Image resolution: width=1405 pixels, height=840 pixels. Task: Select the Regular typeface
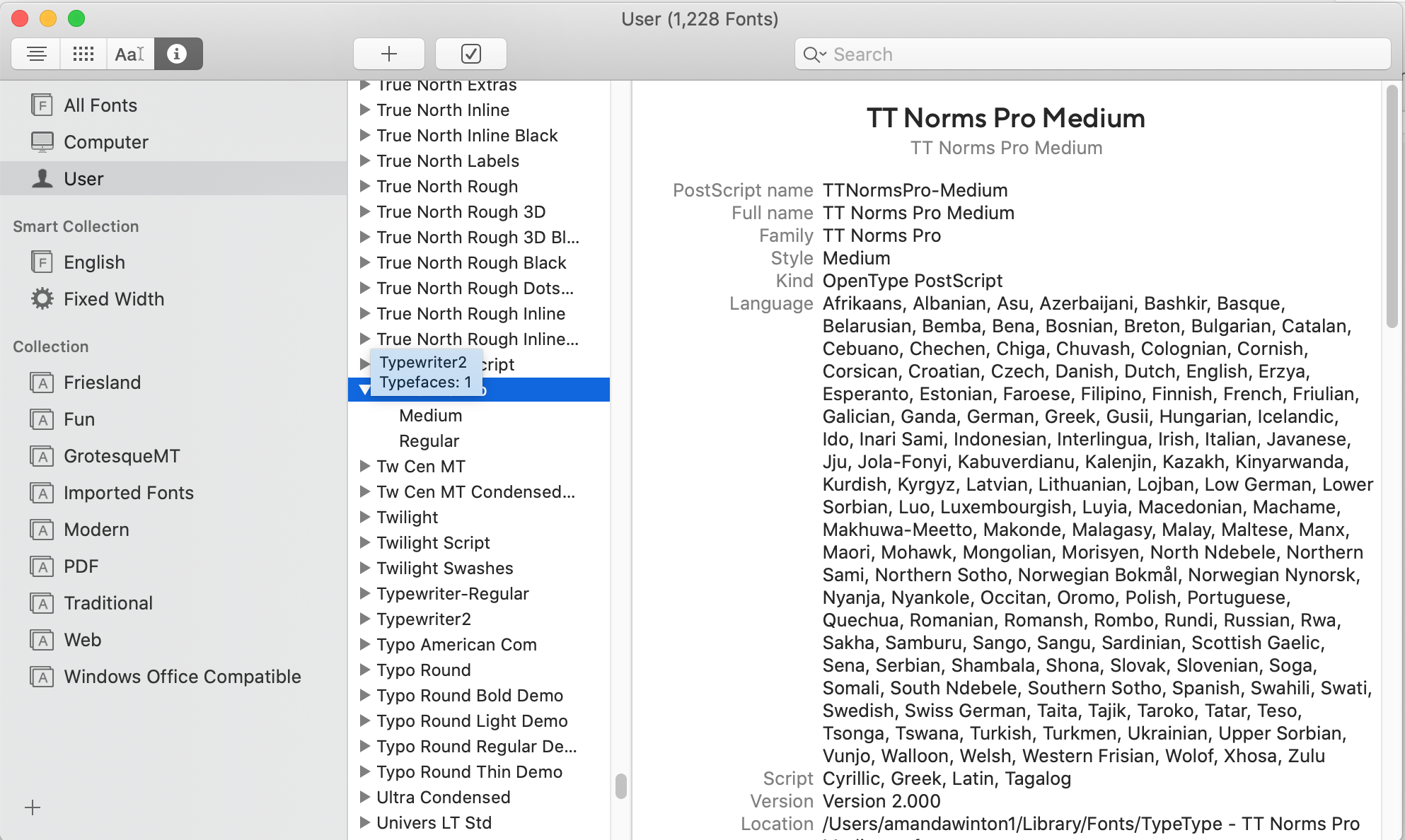[429, 441]
